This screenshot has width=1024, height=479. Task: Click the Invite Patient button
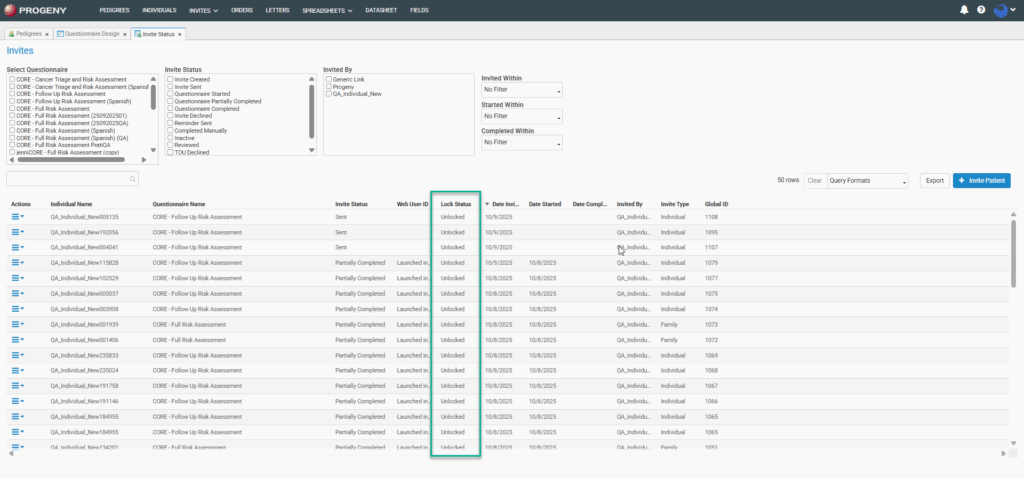click(981, 181)
